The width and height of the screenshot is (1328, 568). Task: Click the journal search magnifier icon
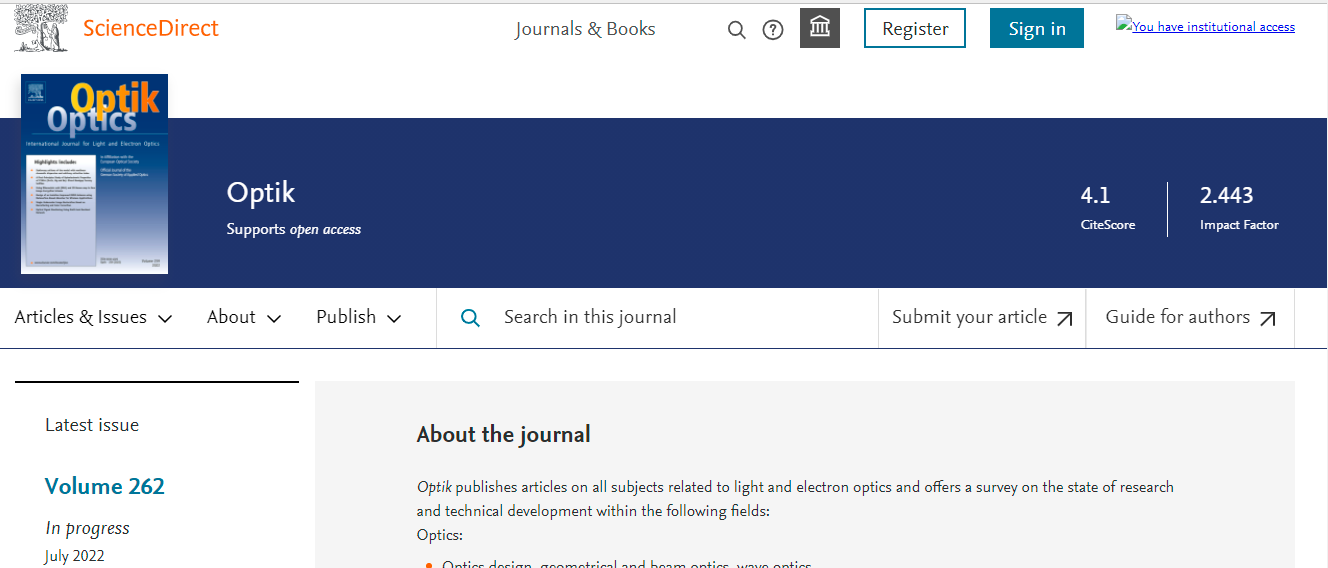coord(470,318)
